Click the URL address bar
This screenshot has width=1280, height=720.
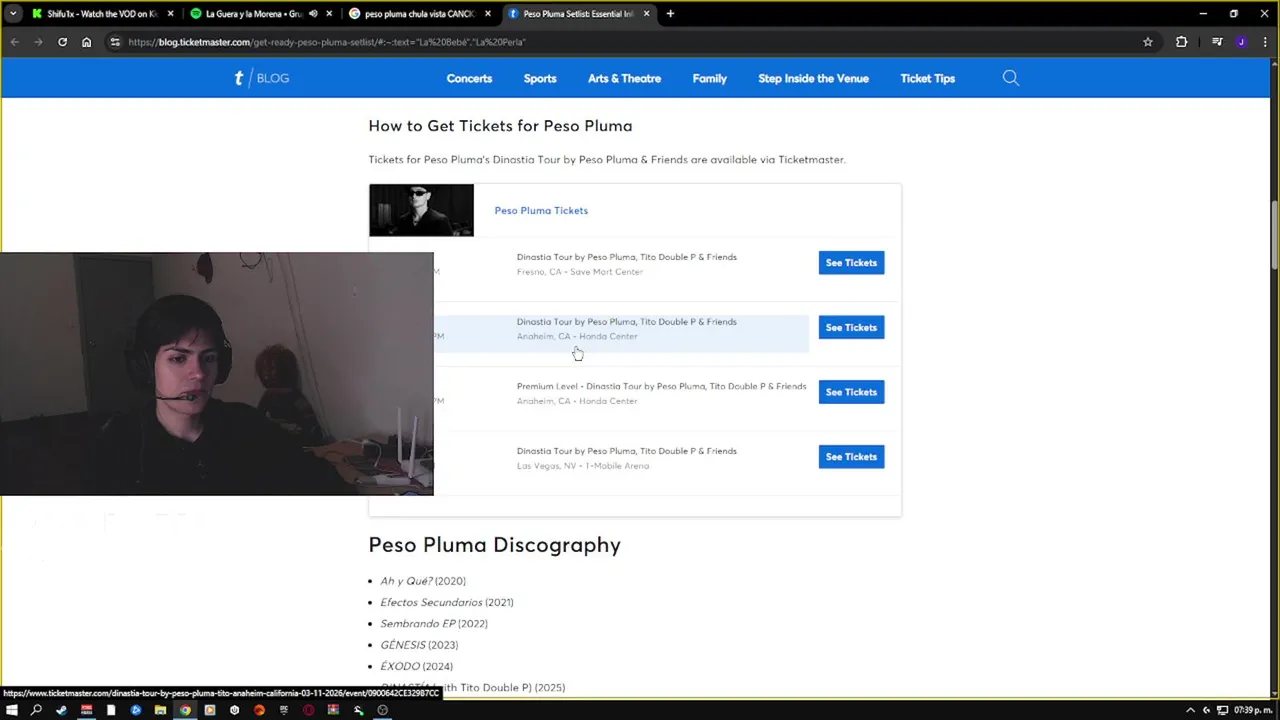630,42
